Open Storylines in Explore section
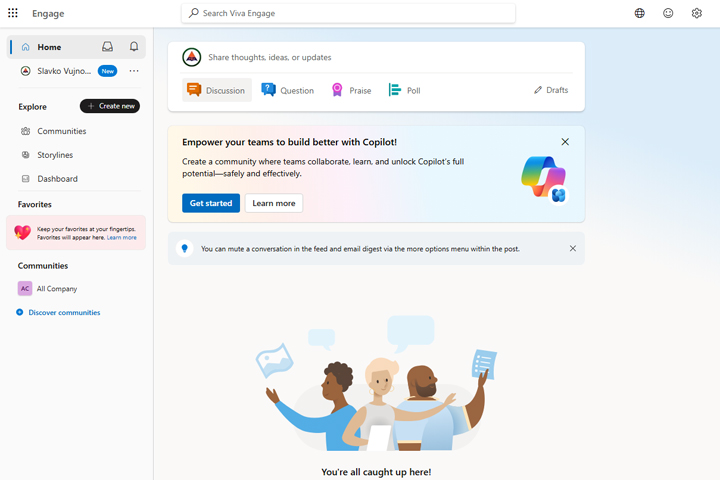The width and height of the screenshot is (720, 480). [55, 155]
